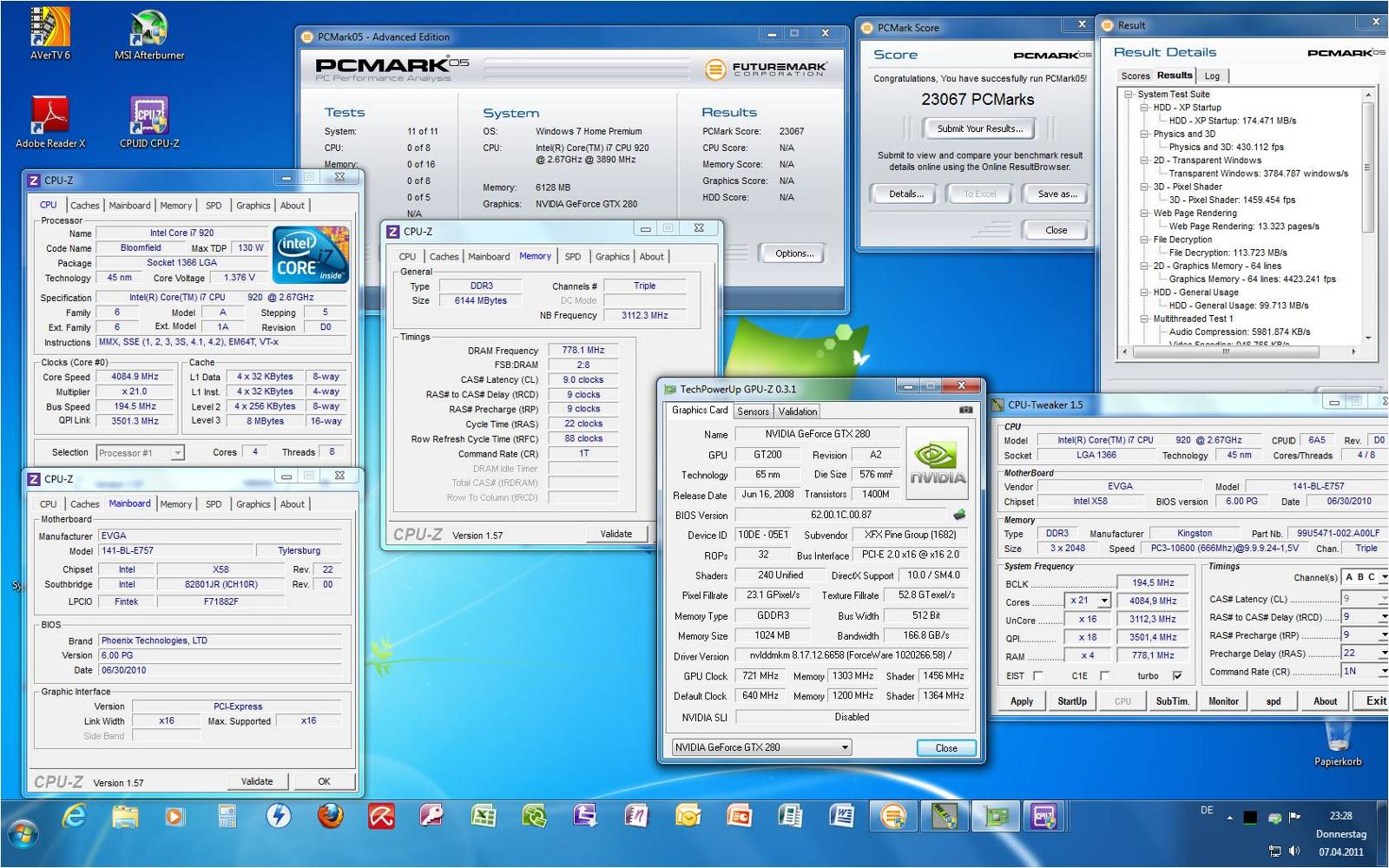This screenshot has height=868, width=1389.
Task: Click Details button in PCMark Score
Action: coord(905,194)
